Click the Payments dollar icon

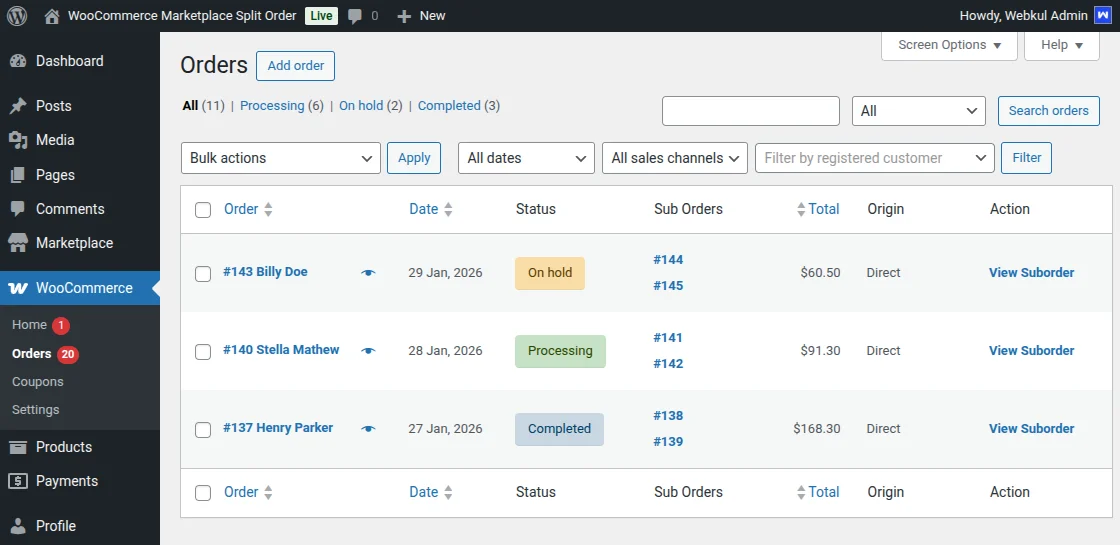click(18, 481)
